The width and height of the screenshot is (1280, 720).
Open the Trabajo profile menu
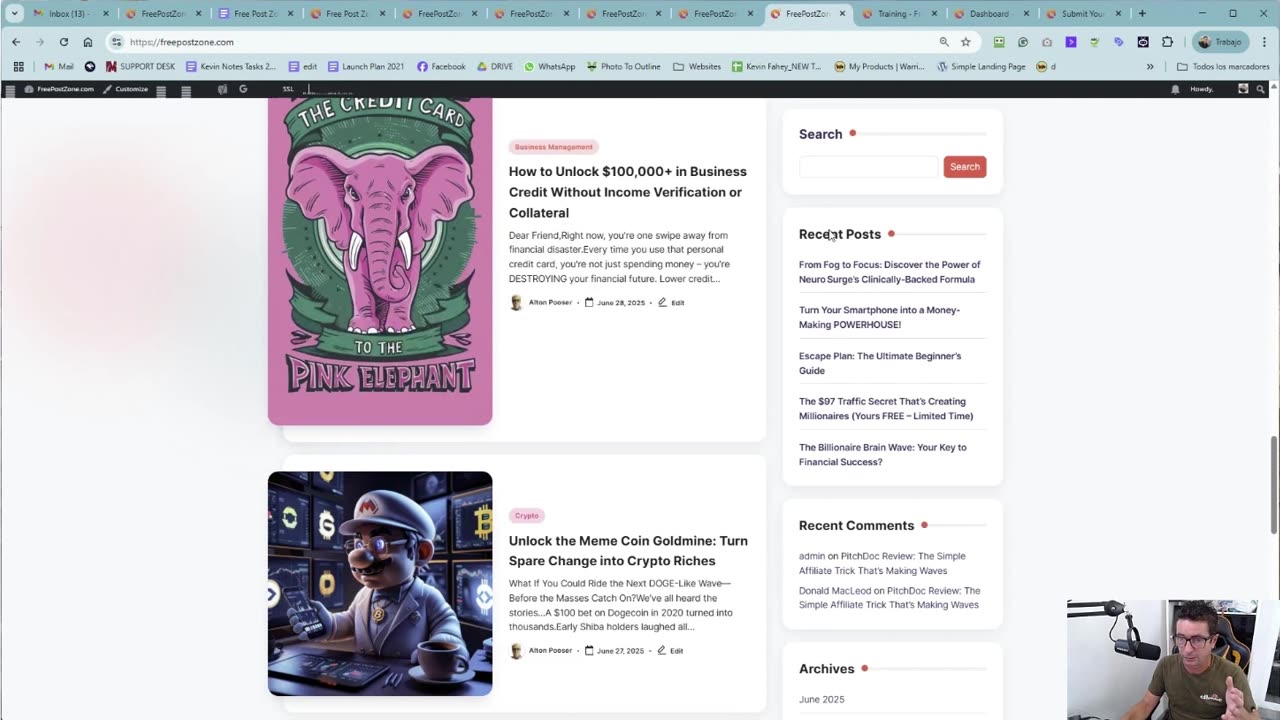(1219, 42)
